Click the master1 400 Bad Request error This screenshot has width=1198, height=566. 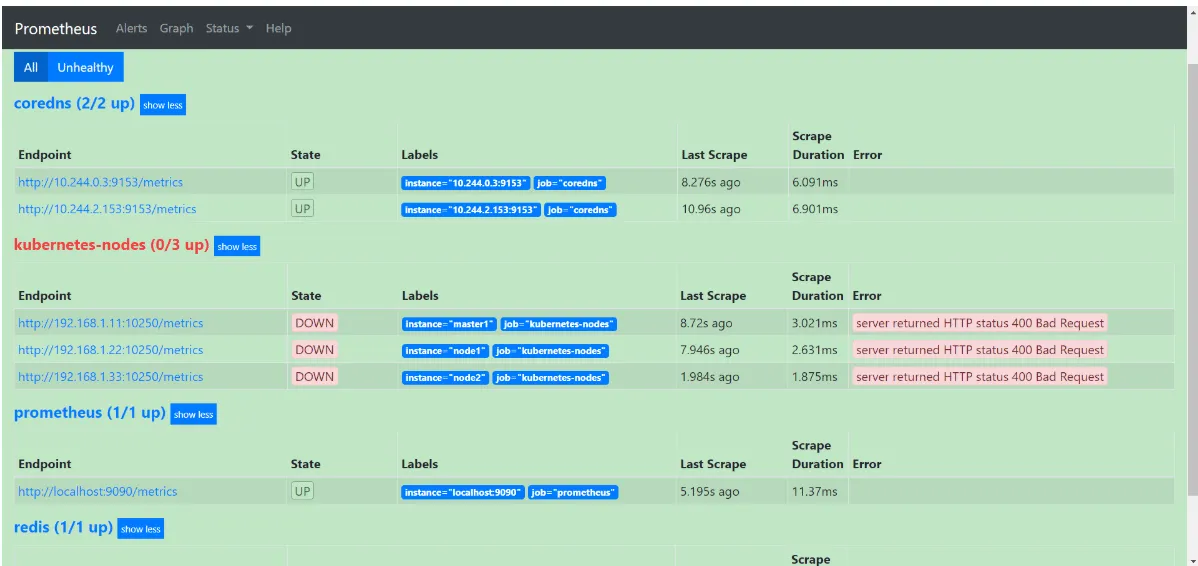(x=980, y=323)
